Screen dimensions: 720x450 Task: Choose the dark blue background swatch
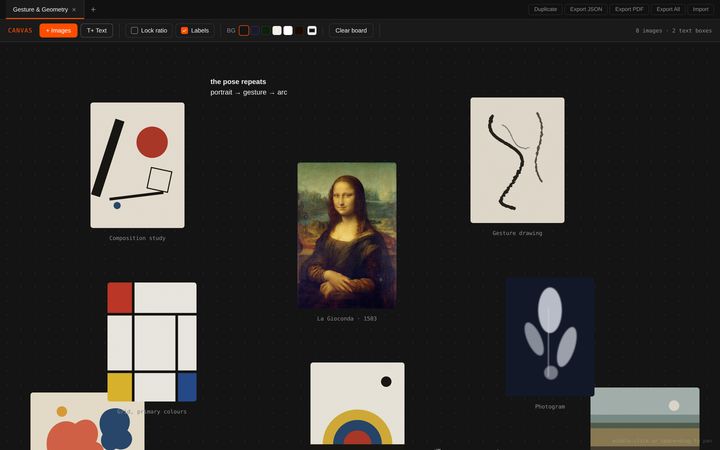click(x=255, y=31)
